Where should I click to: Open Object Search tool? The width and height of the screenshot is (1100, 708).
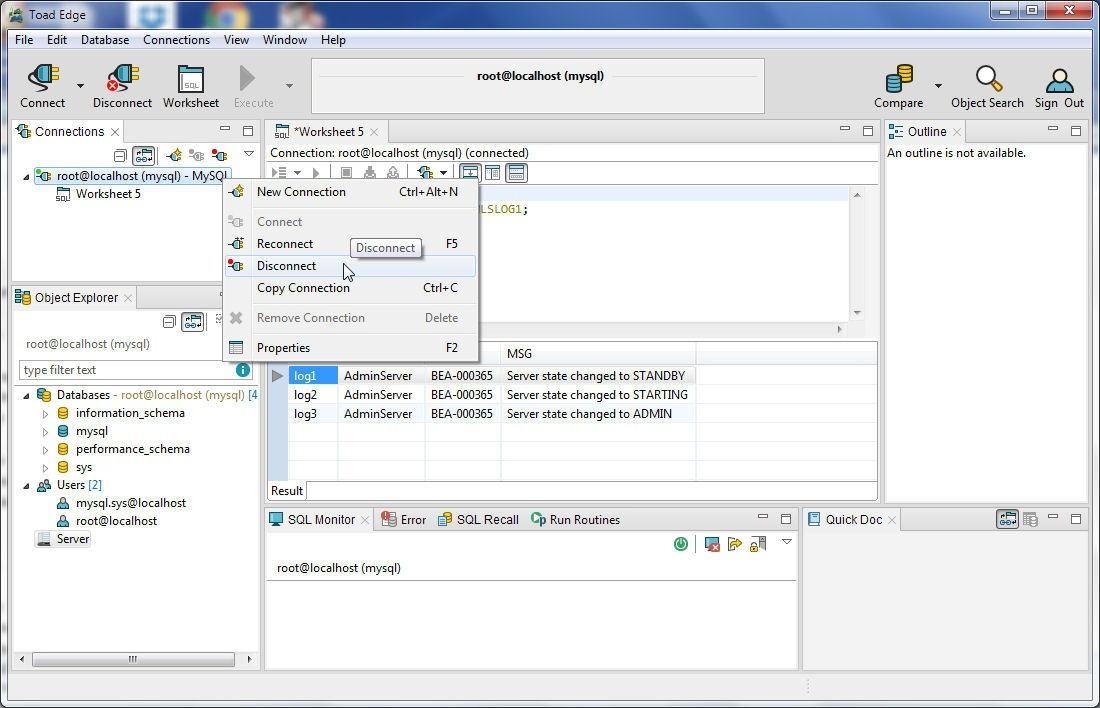coord(988,78)
